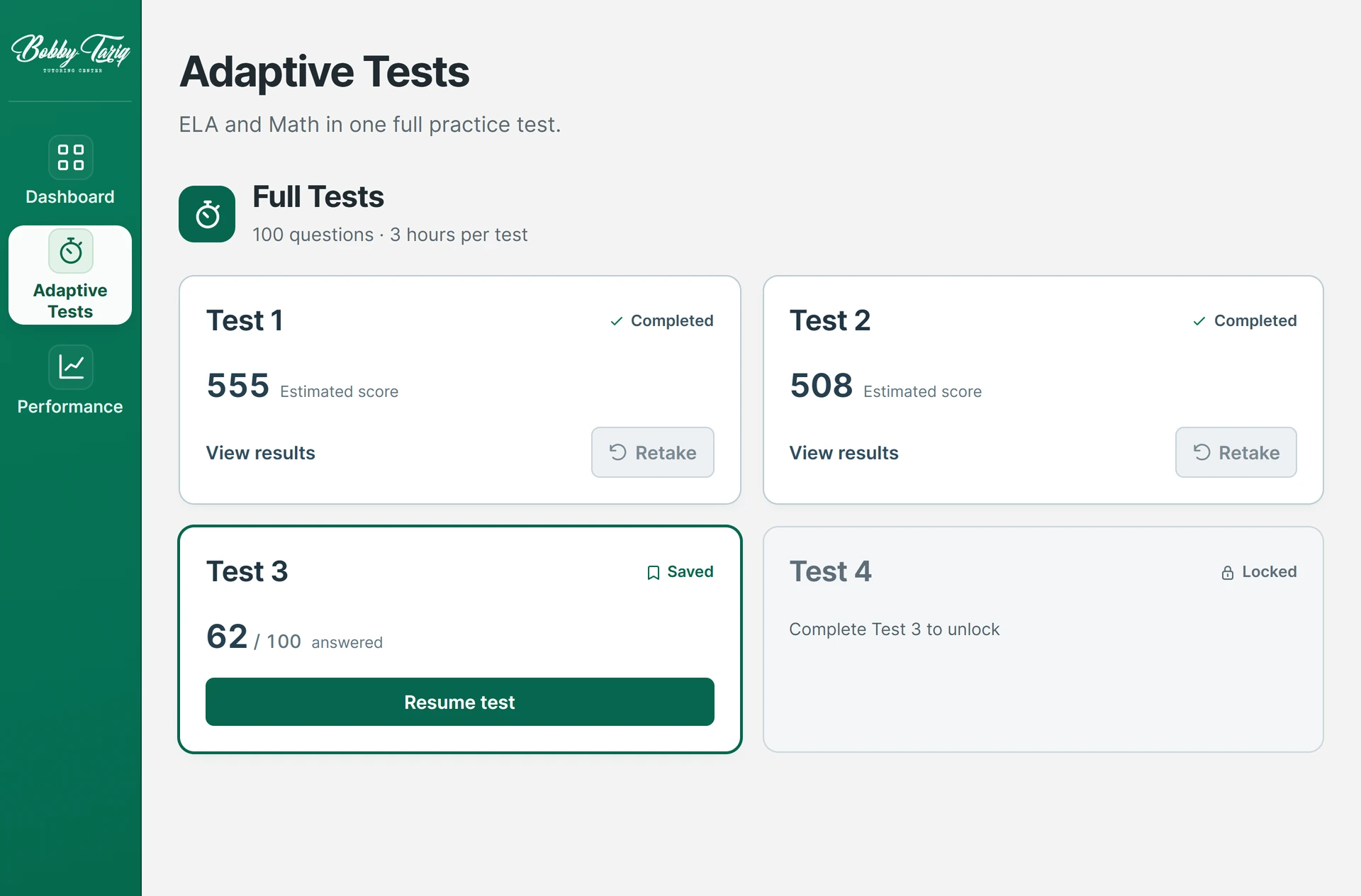Click 'ELA and Math in one full practice test.'
Viewport: 1361px width, 896px height.
pos(370,125)
